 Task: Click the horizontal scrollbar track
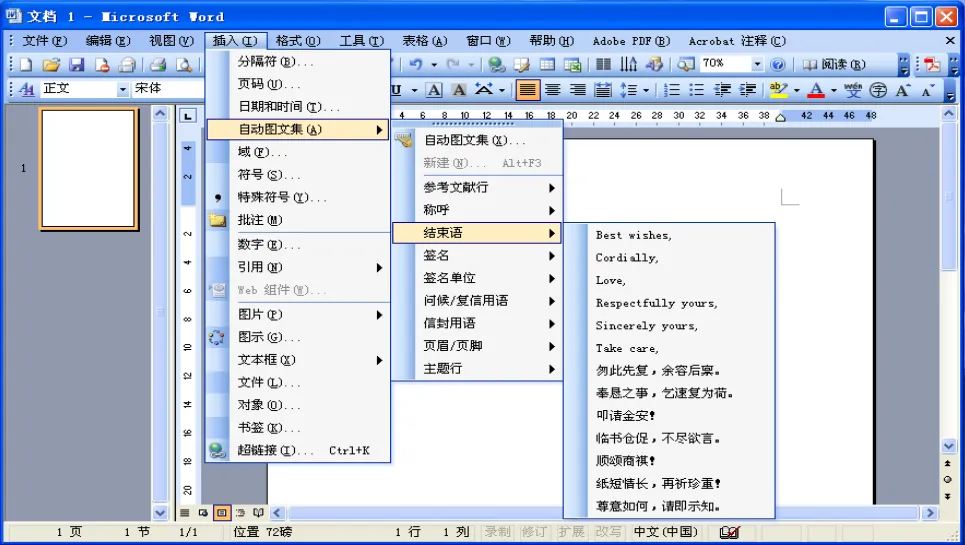(603, 512)
